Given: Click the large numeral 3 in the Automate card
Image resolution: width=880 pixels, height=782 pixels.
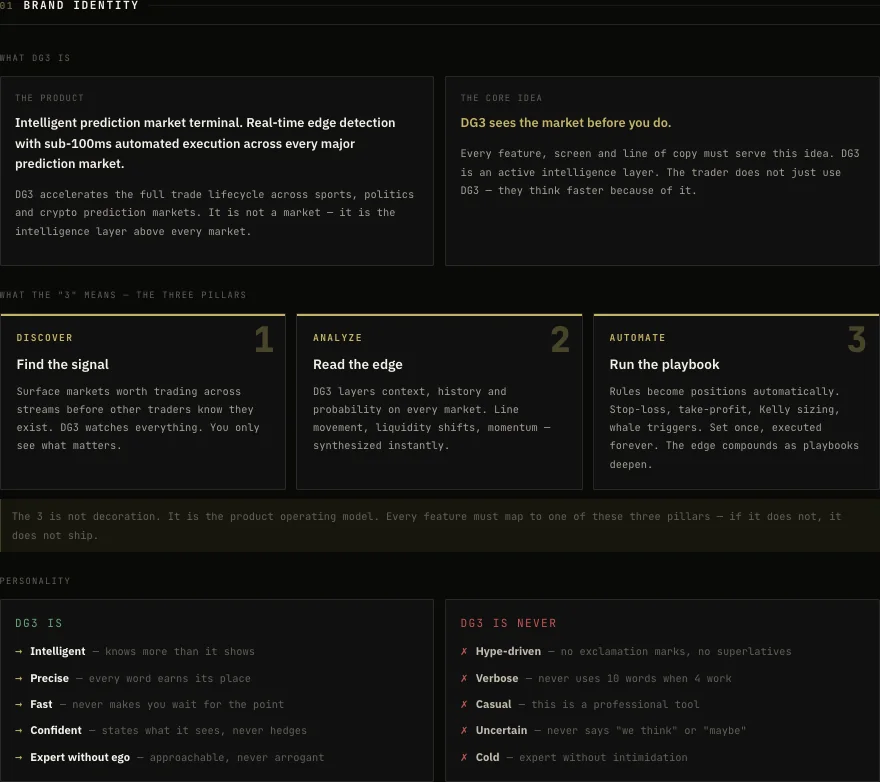Looking at the screenshot, I should (856, 340).
